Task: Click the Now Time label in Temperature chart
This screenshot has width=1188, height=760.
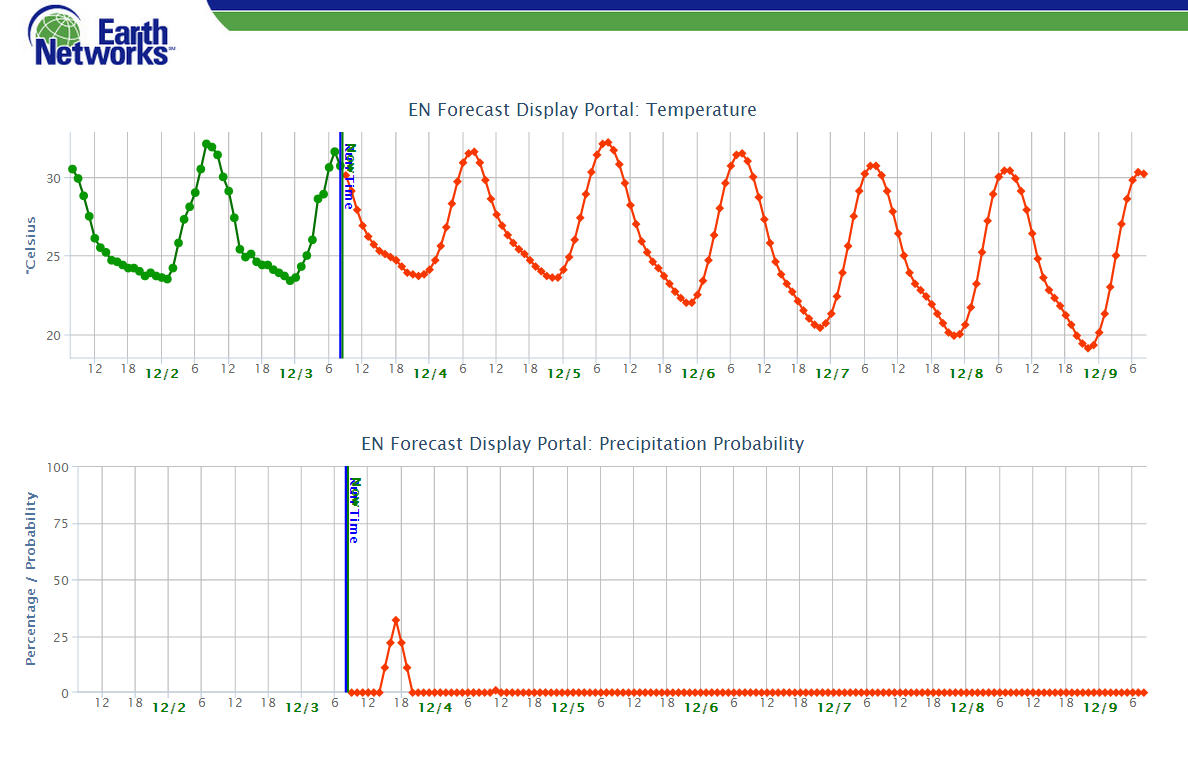Action: point(349,177)
